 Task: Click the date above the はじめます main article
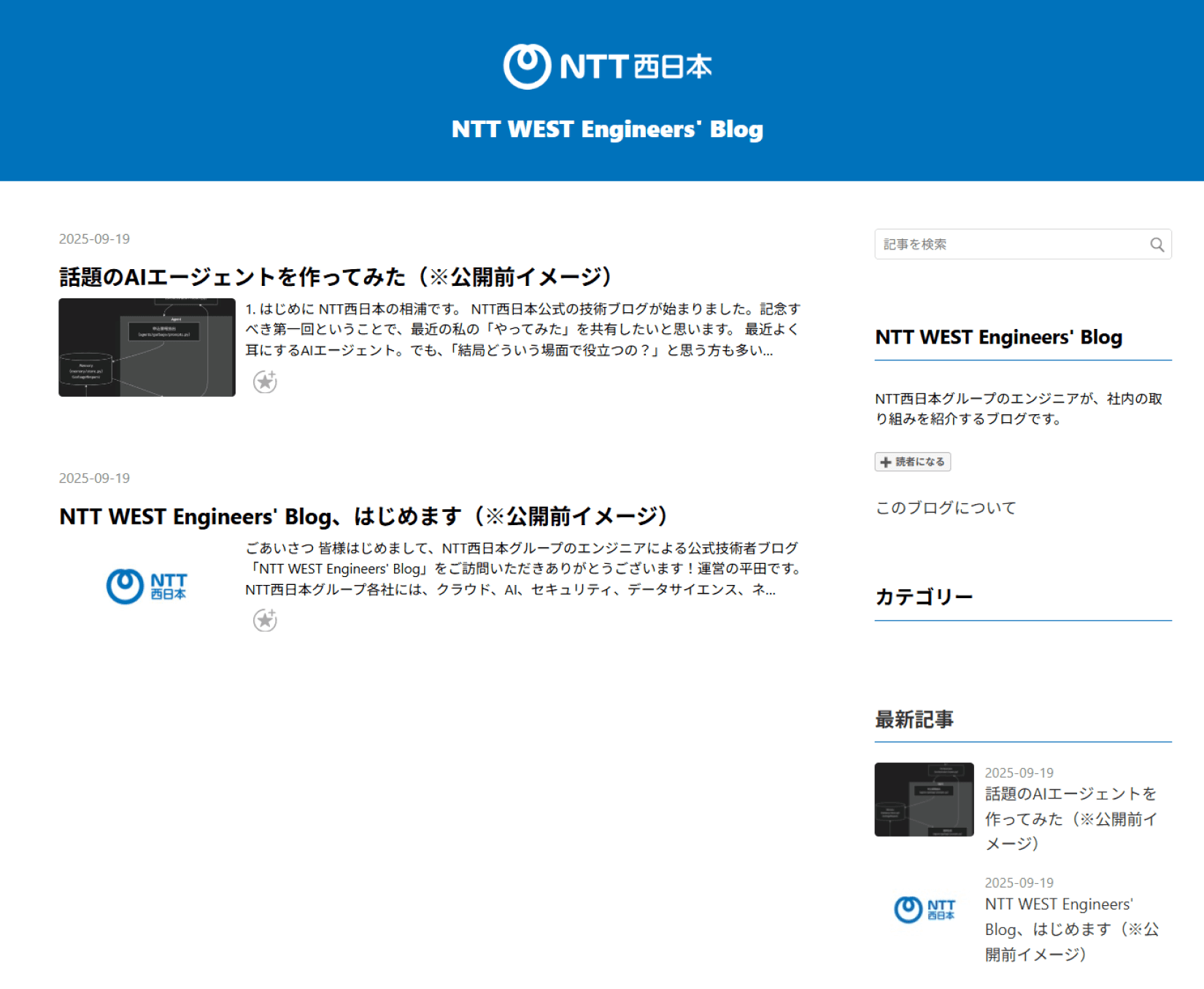click(94, 478)
